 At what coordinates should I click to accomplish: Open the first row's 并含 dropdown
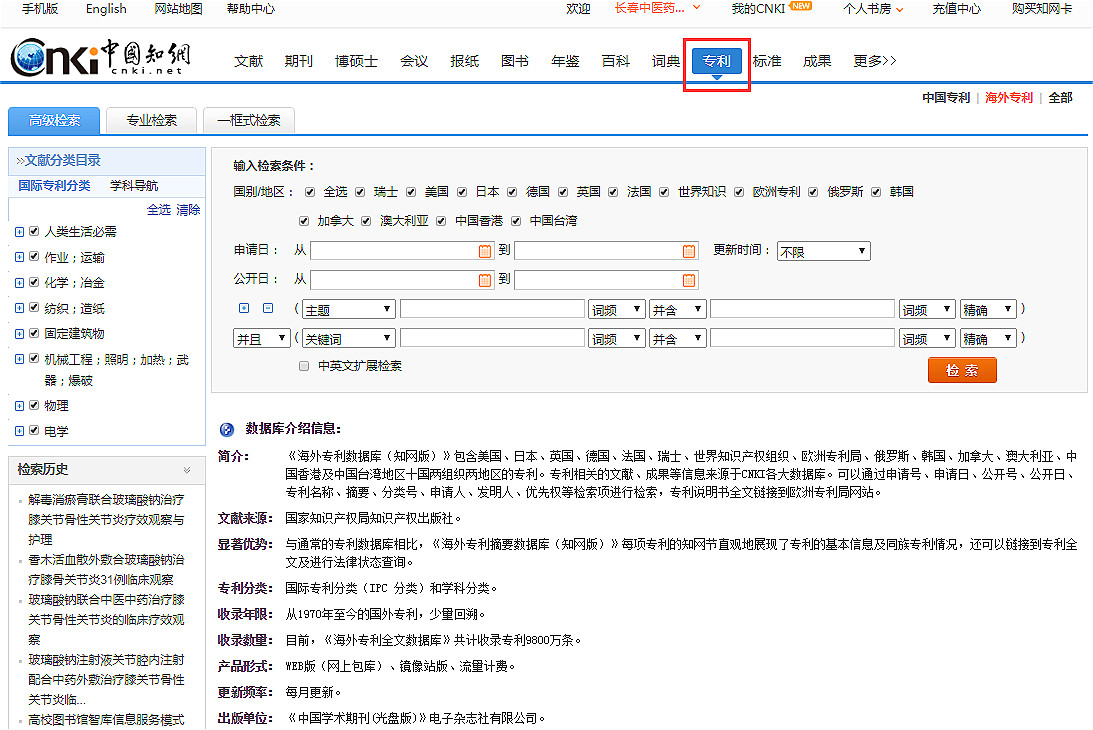(678, 309)
